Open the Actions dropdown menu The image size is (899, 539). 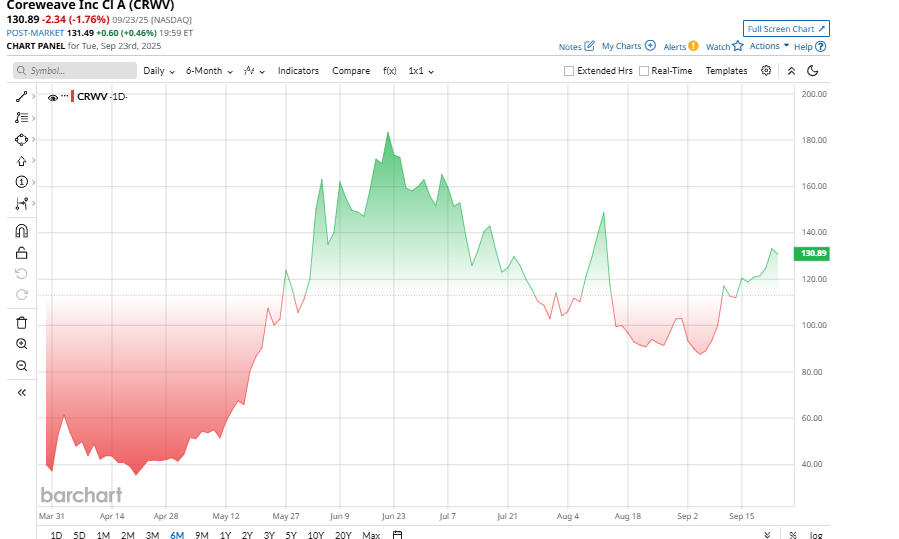[769, 46]
